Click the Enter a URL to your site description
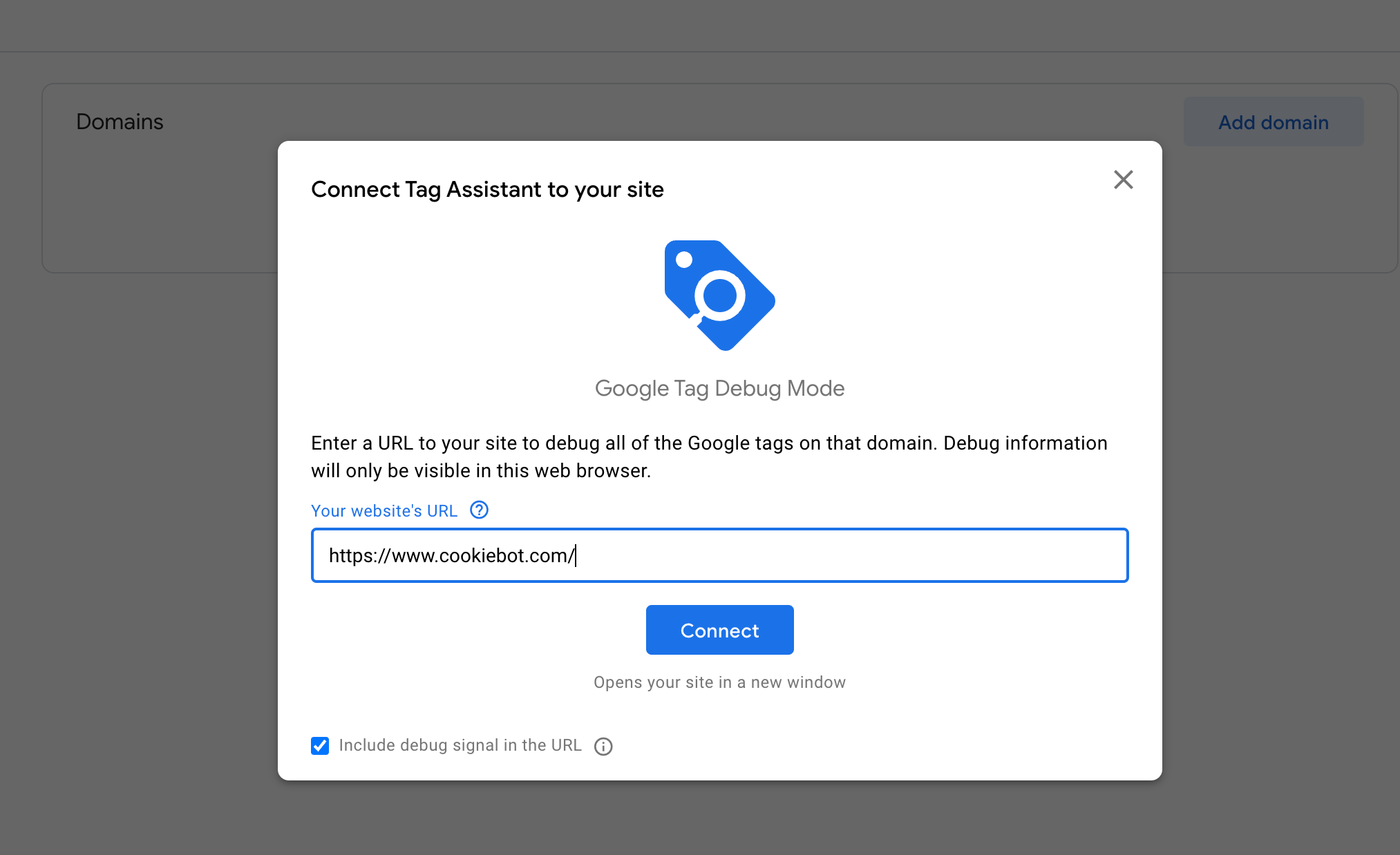1400x855 pixels. 709,457
